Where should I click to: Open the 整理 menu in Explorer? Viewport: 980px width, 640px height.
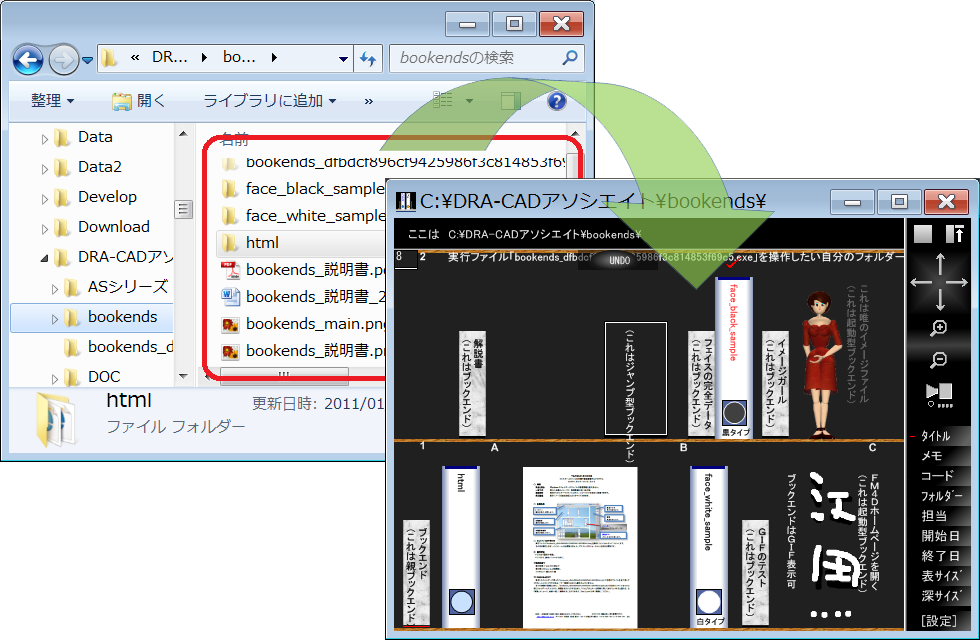(52, 101)
